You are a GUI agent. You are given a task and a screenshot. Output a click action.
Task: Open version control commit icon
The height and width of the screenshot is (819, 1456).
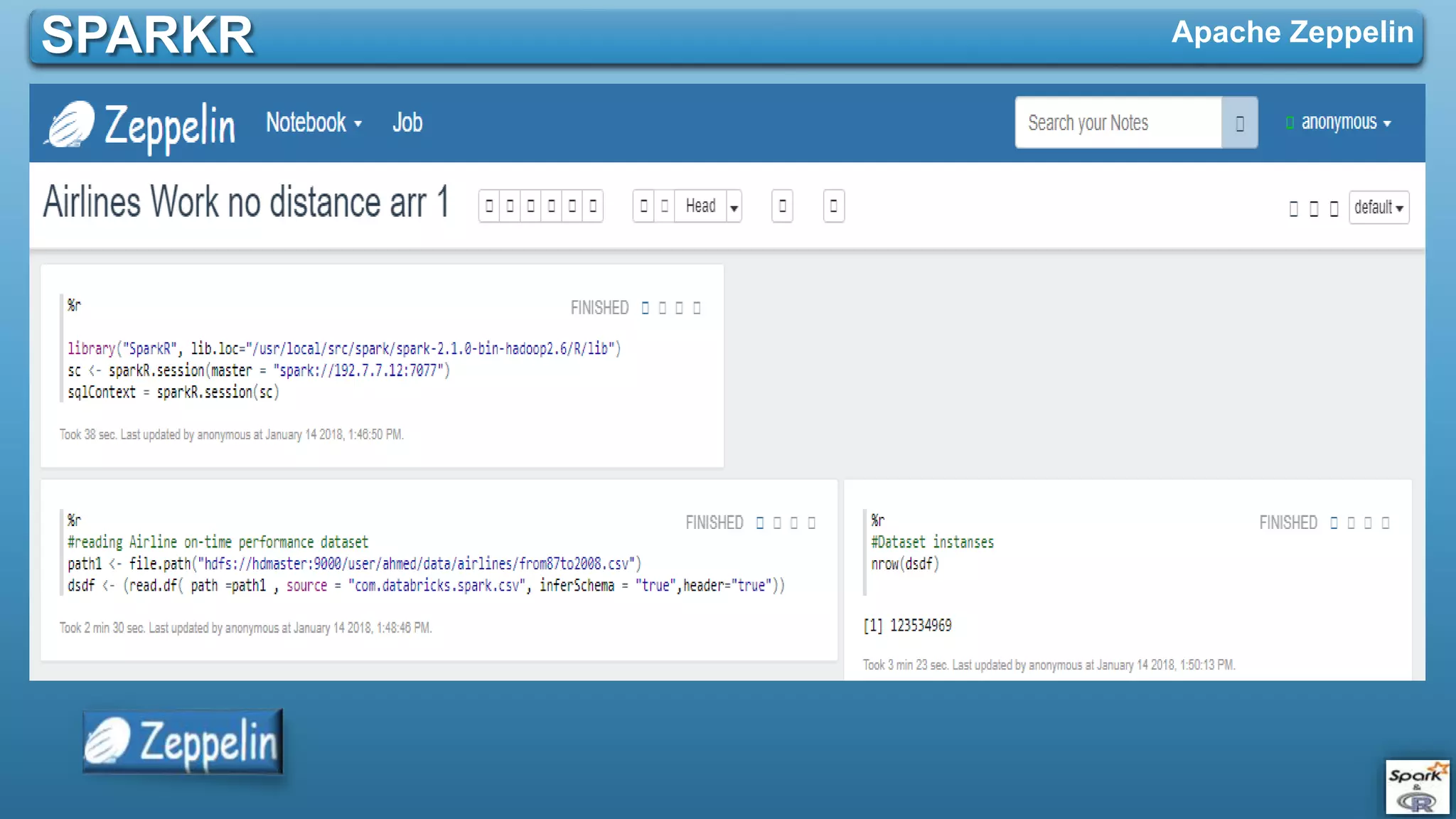tap(643, 206)
